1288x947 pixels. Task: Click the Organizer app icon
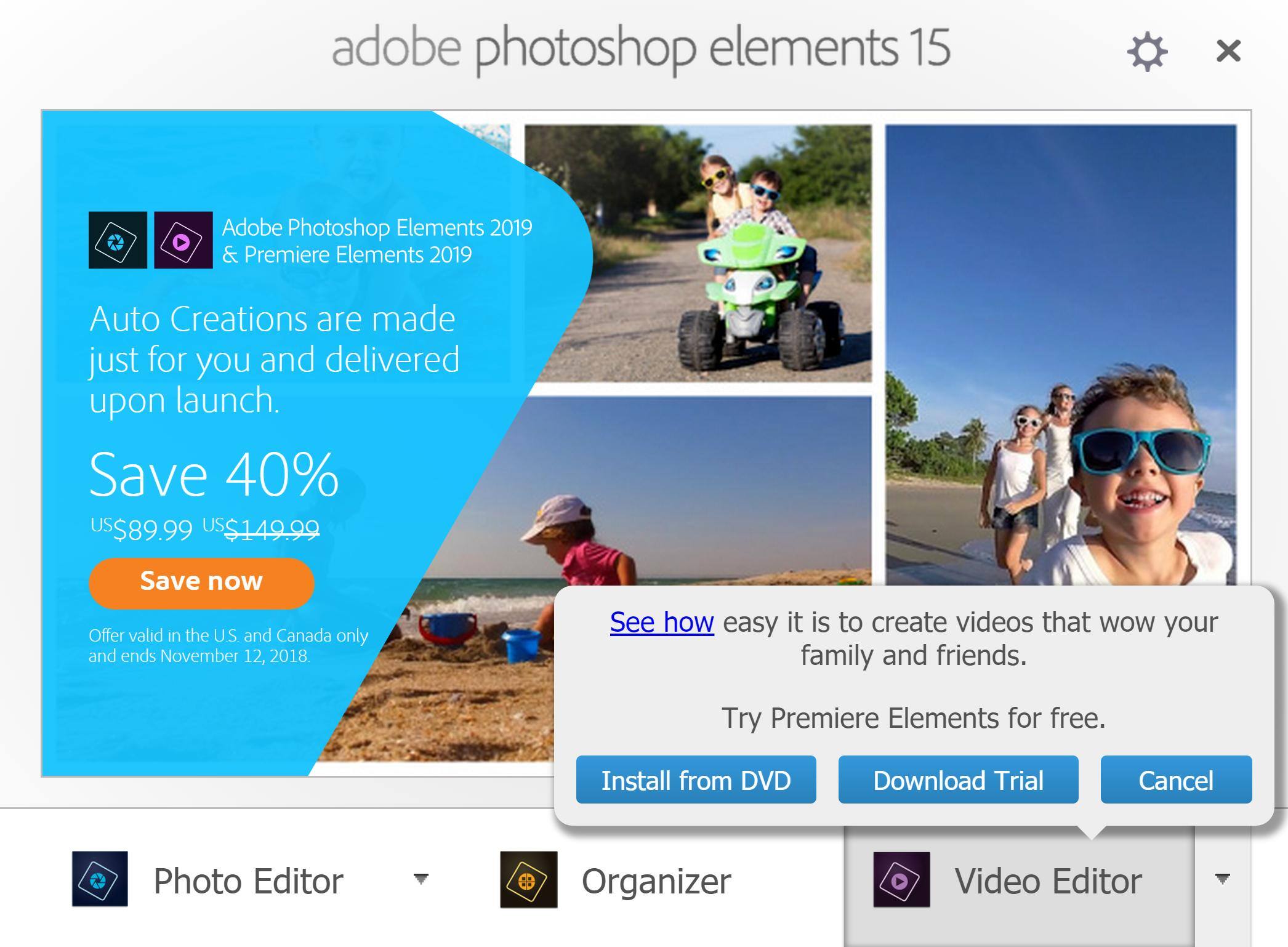point(528,879)
